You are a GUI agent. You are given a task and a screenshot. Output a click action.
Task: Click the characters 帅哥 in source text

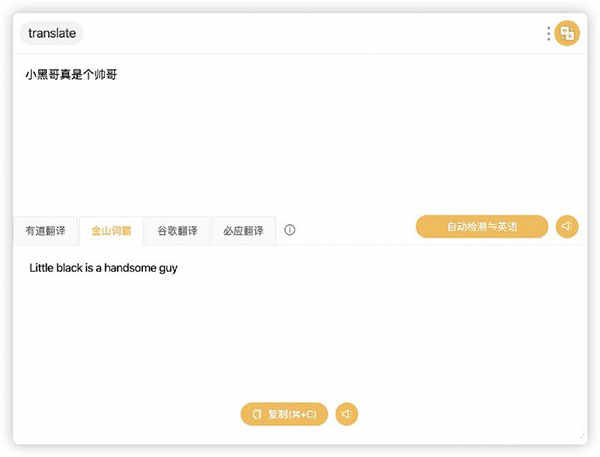tap(106, 74)
